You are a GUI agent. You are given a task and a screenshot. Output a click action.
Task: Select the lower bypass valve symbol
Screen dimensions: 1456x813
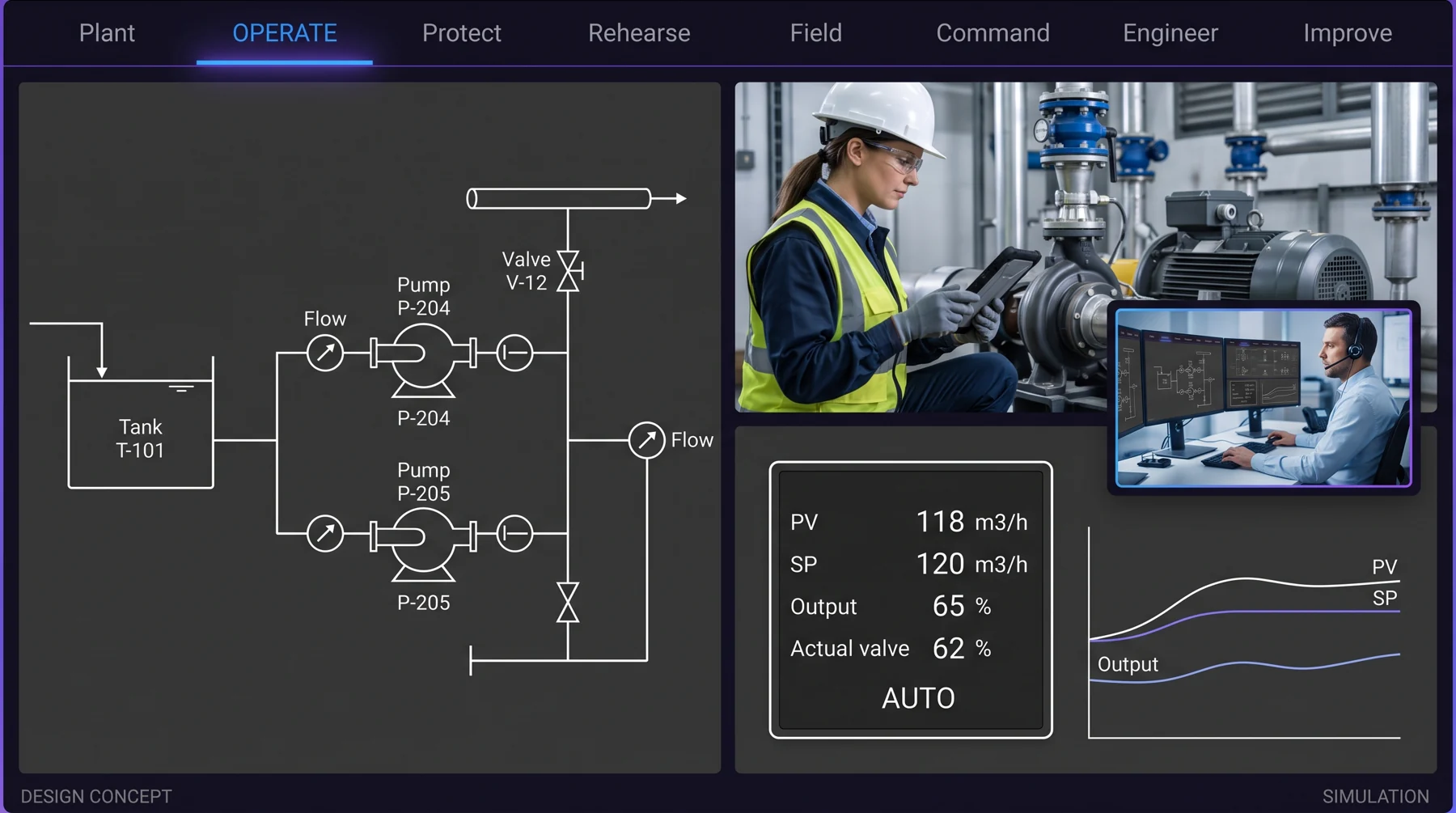coord(568,603)
